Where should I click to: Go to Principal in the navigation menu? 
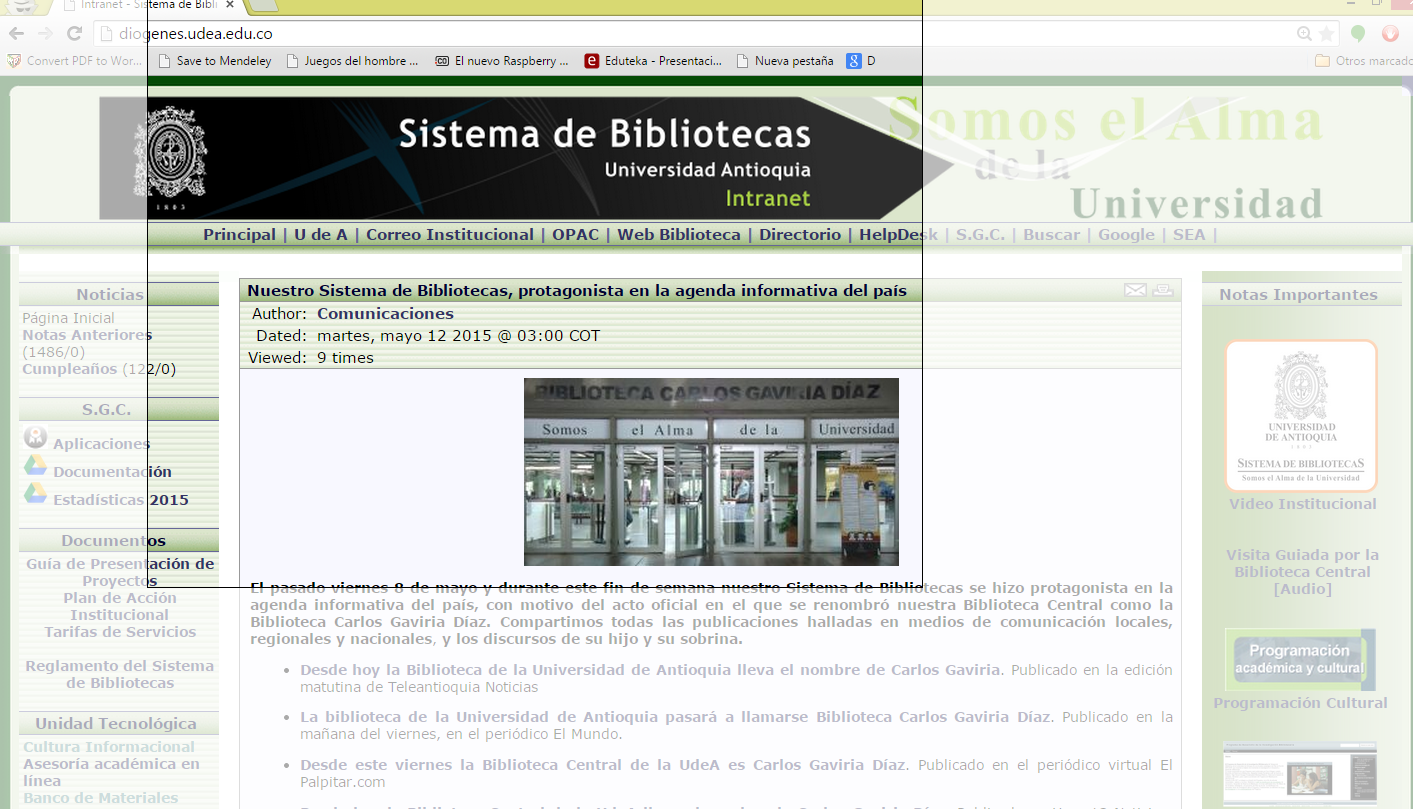click(239, 235)
